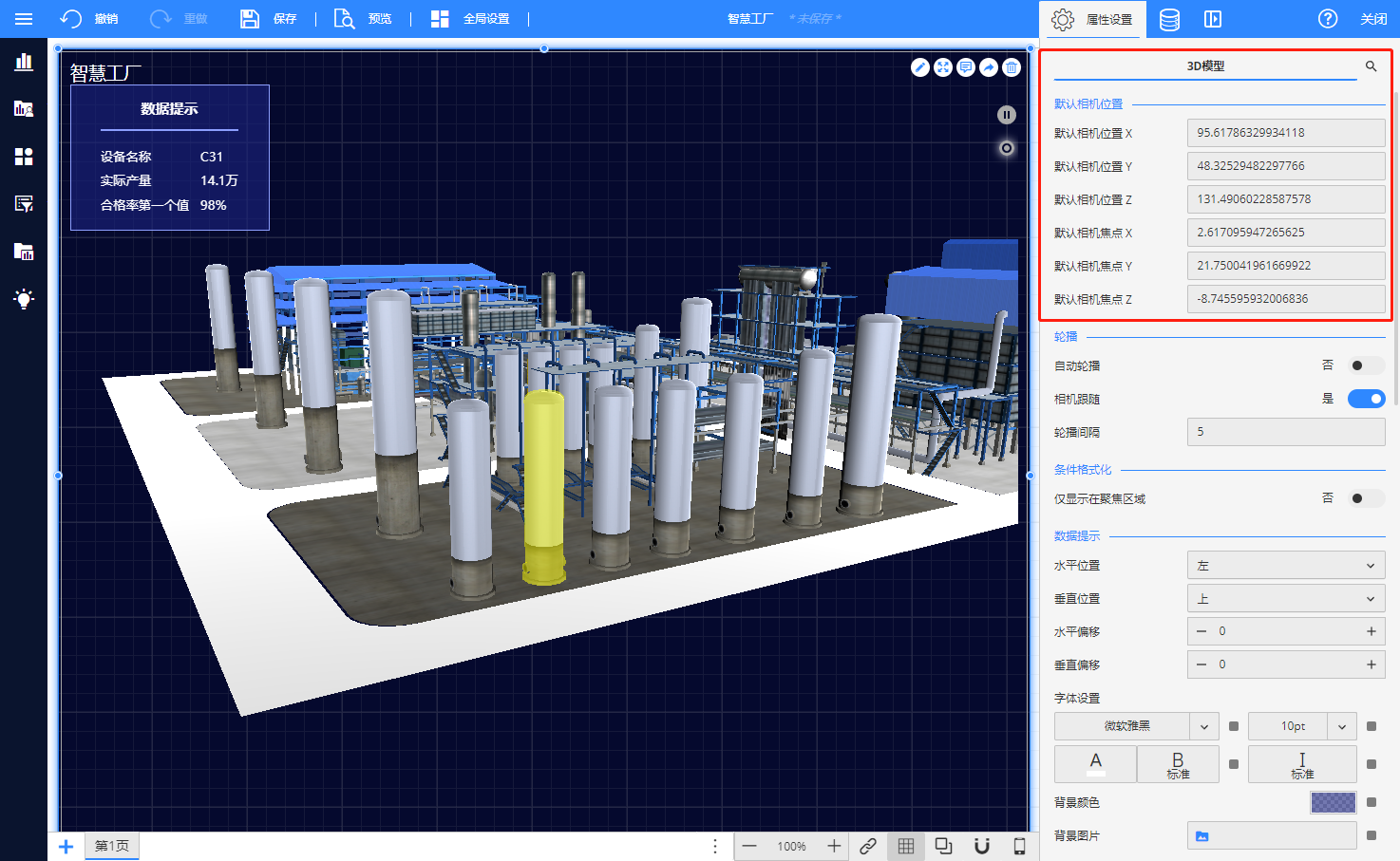Enable the 自动轮播 toggle
Viewport: 1400px width, 861px height.
1366,365
